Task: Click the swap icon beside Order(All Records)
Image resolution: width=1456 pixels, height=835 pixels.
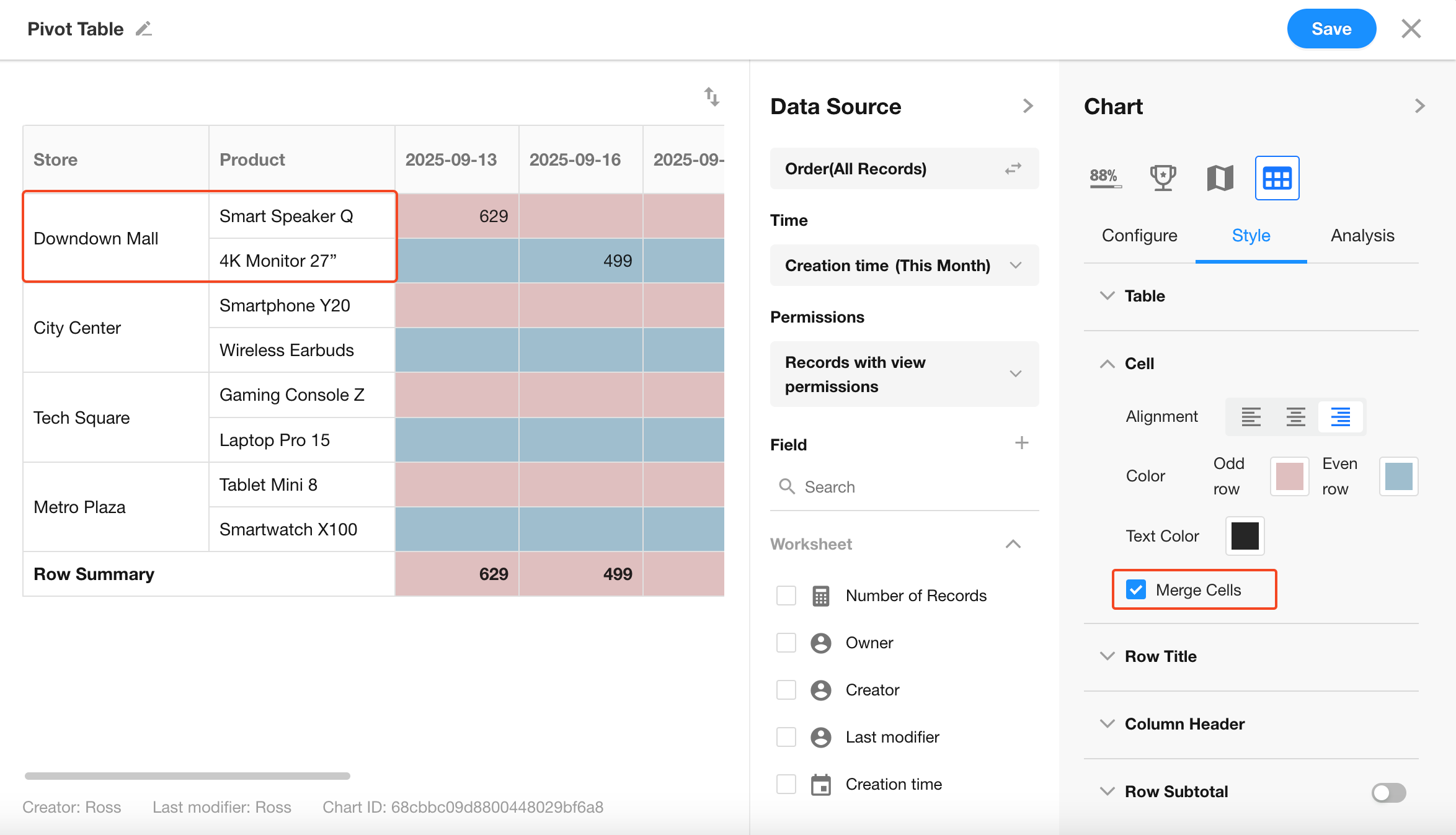Action: [1013, 169]
